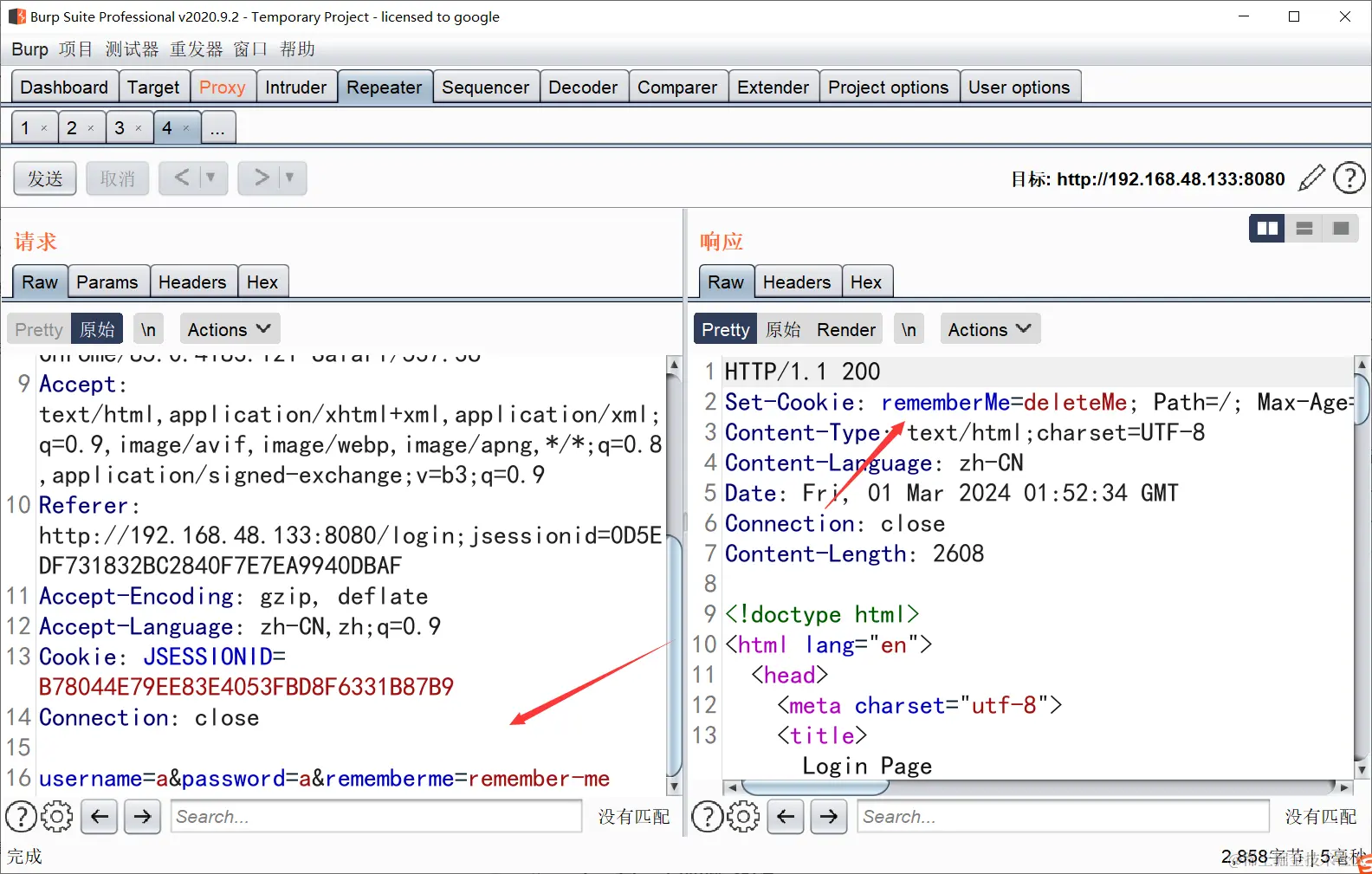Open request Actions dropdown
This screenshot has height=874, width=1372.
[x=230, y=329]
